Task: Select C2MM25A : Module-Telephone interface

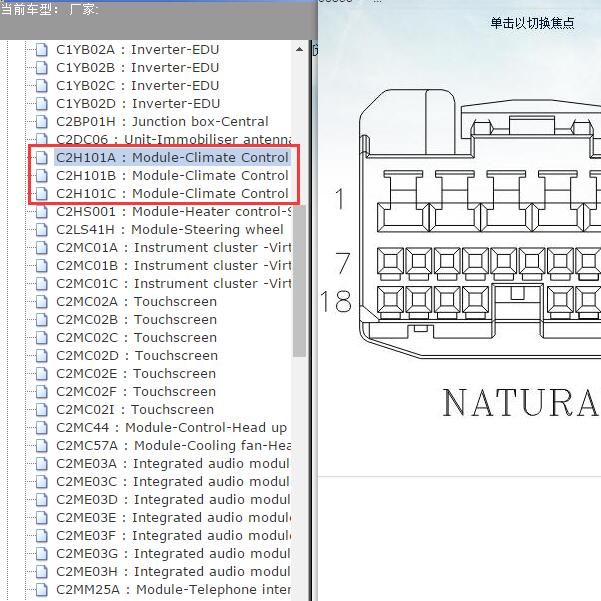Action: [x=174, y=590]
